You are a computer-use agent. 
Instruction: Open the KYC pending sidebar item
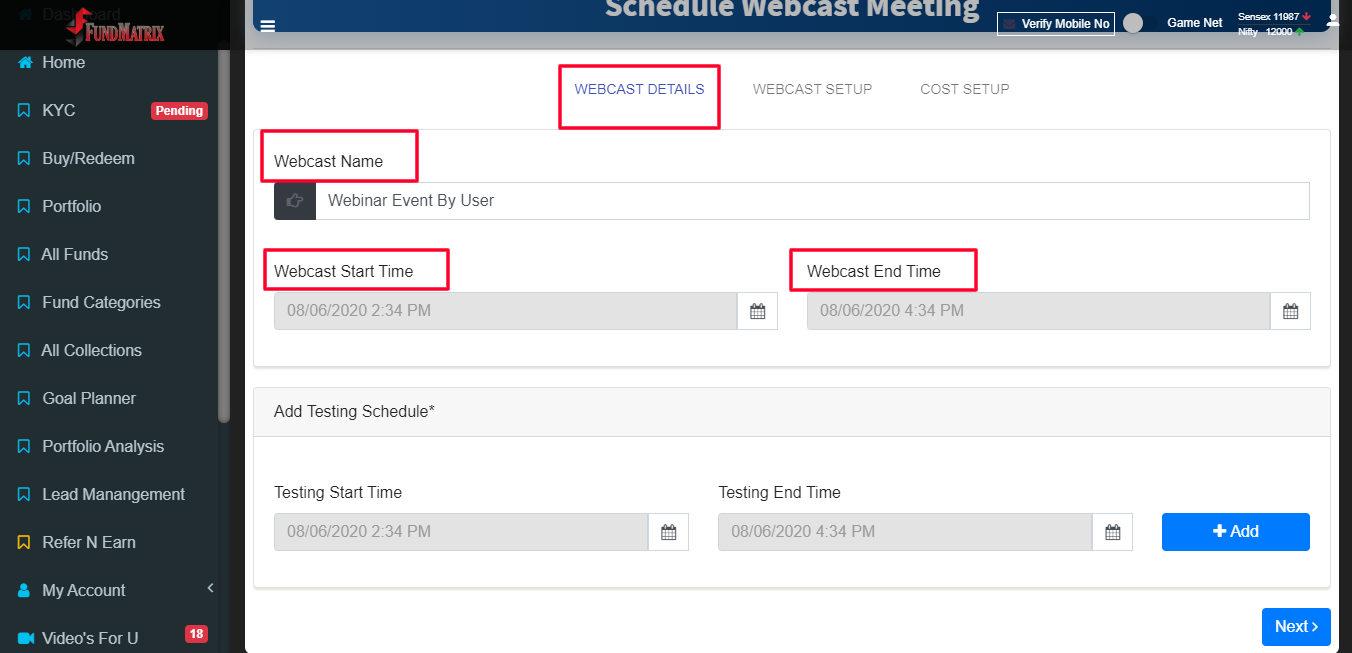tap(112, 110)
